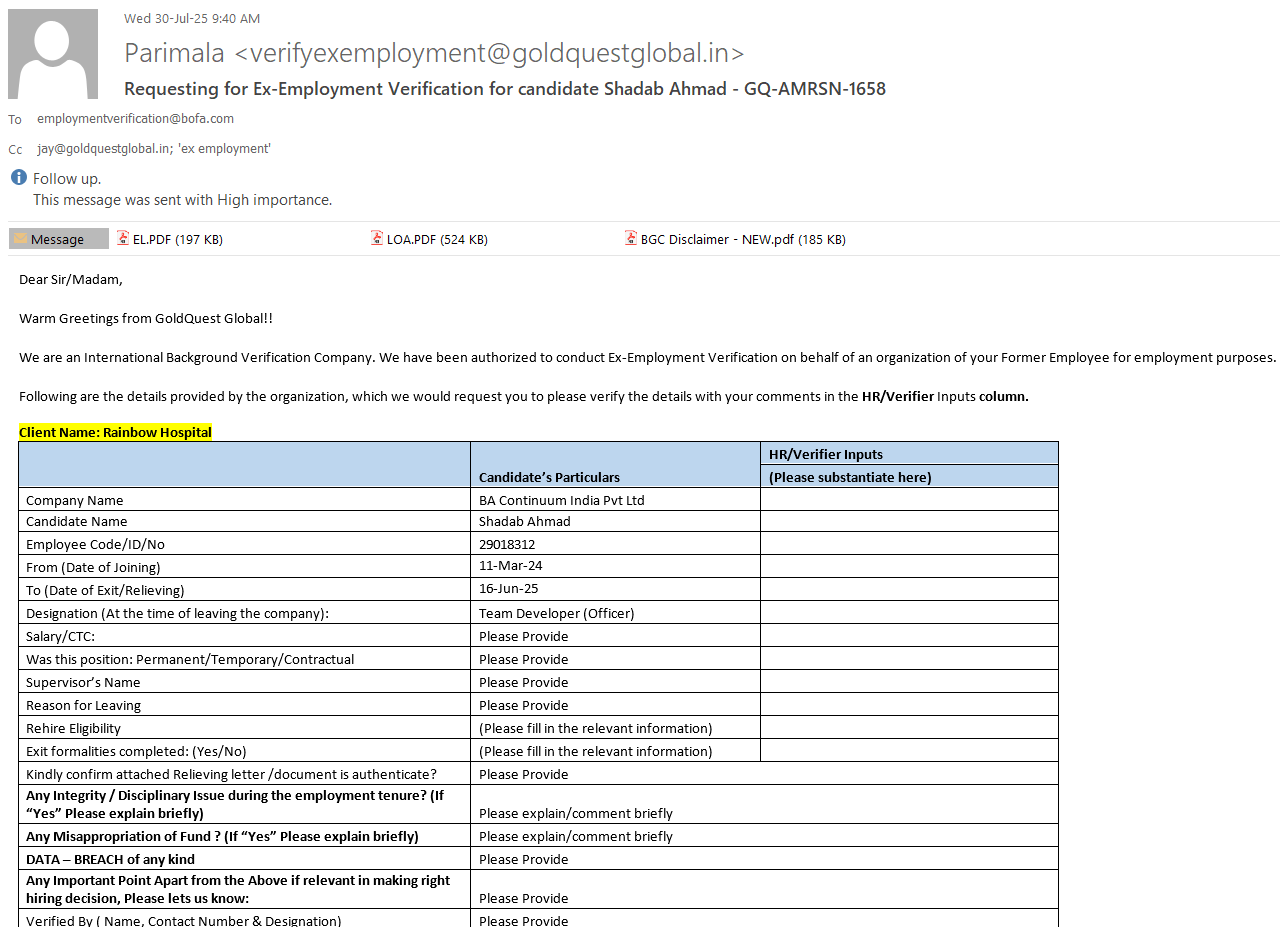The image size is (1280, 936).
Task: Click HR/Verifier input cell for Company Name
Action: (908, 500)
